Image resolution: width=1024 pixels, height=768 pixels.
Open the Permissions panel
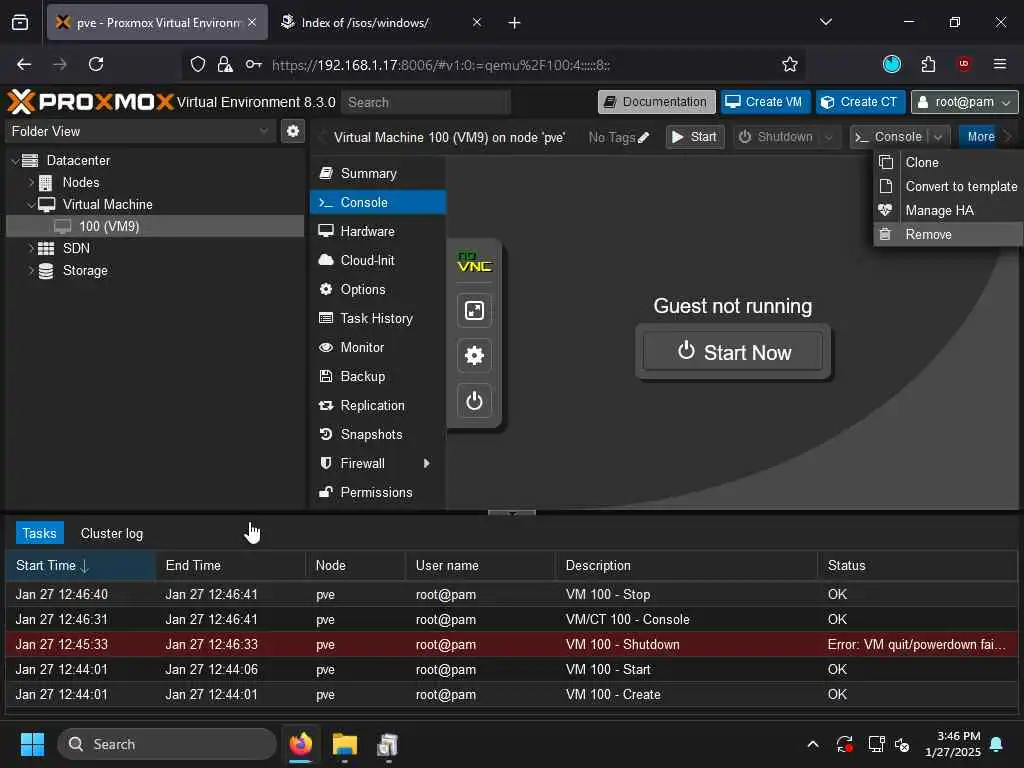pos(378,492)
